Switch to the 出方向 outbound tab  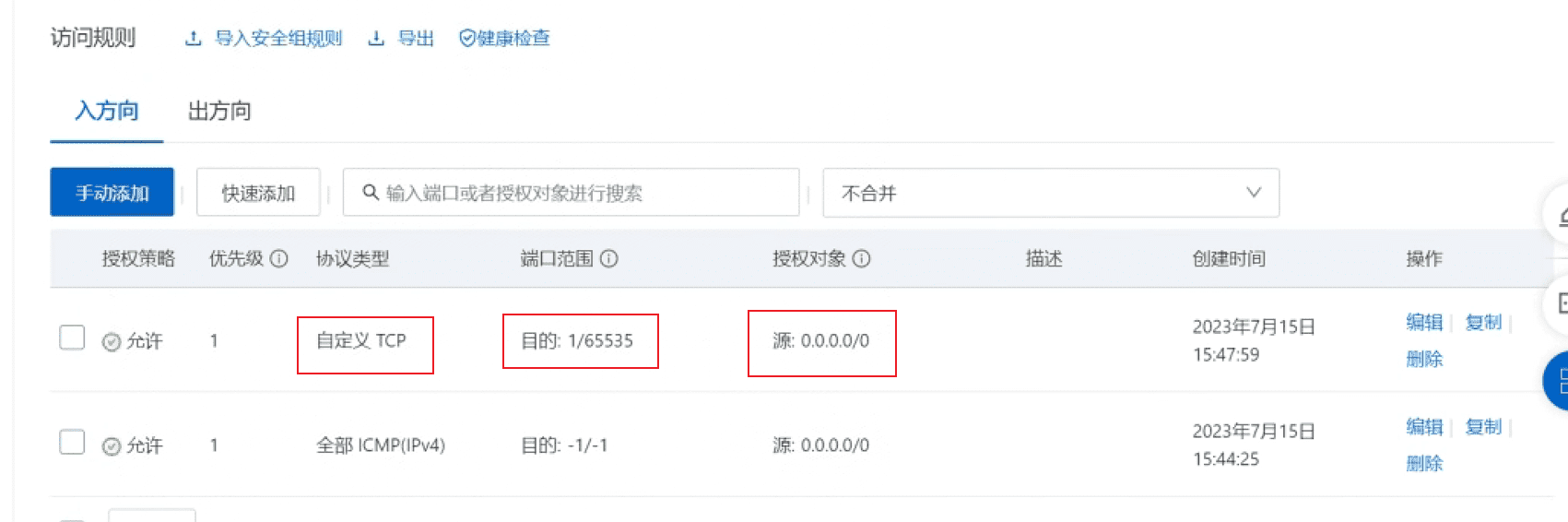tap(219, 112)
